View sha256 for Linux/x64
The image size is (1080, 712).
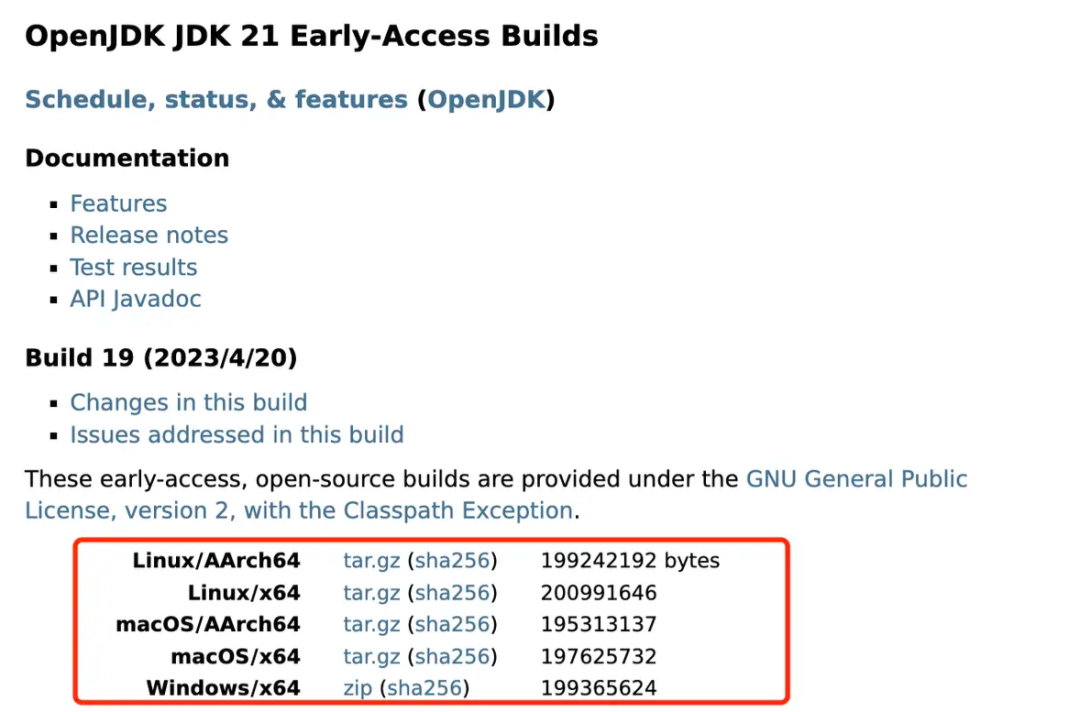[x=452, y=593]
